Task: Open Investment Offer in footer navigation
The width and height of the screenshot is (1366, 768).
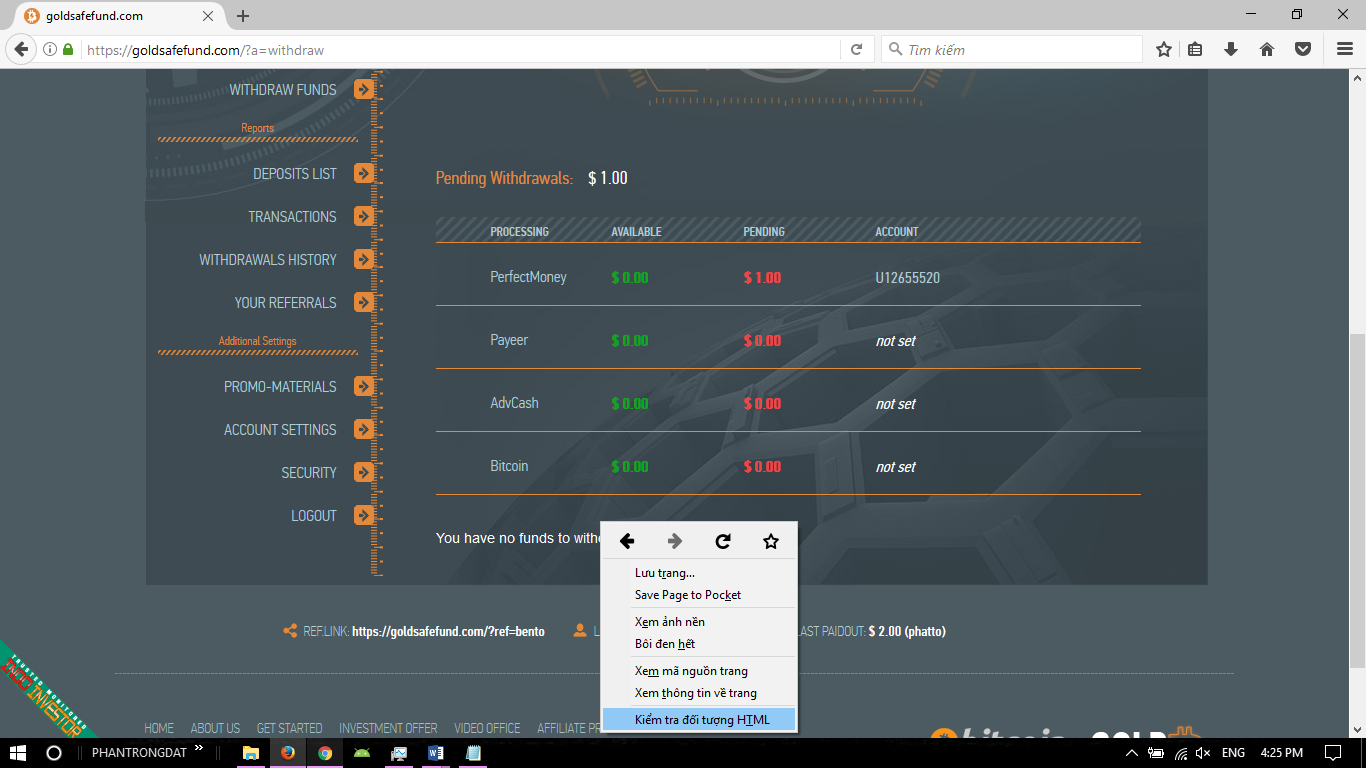Action: (388, 728)
